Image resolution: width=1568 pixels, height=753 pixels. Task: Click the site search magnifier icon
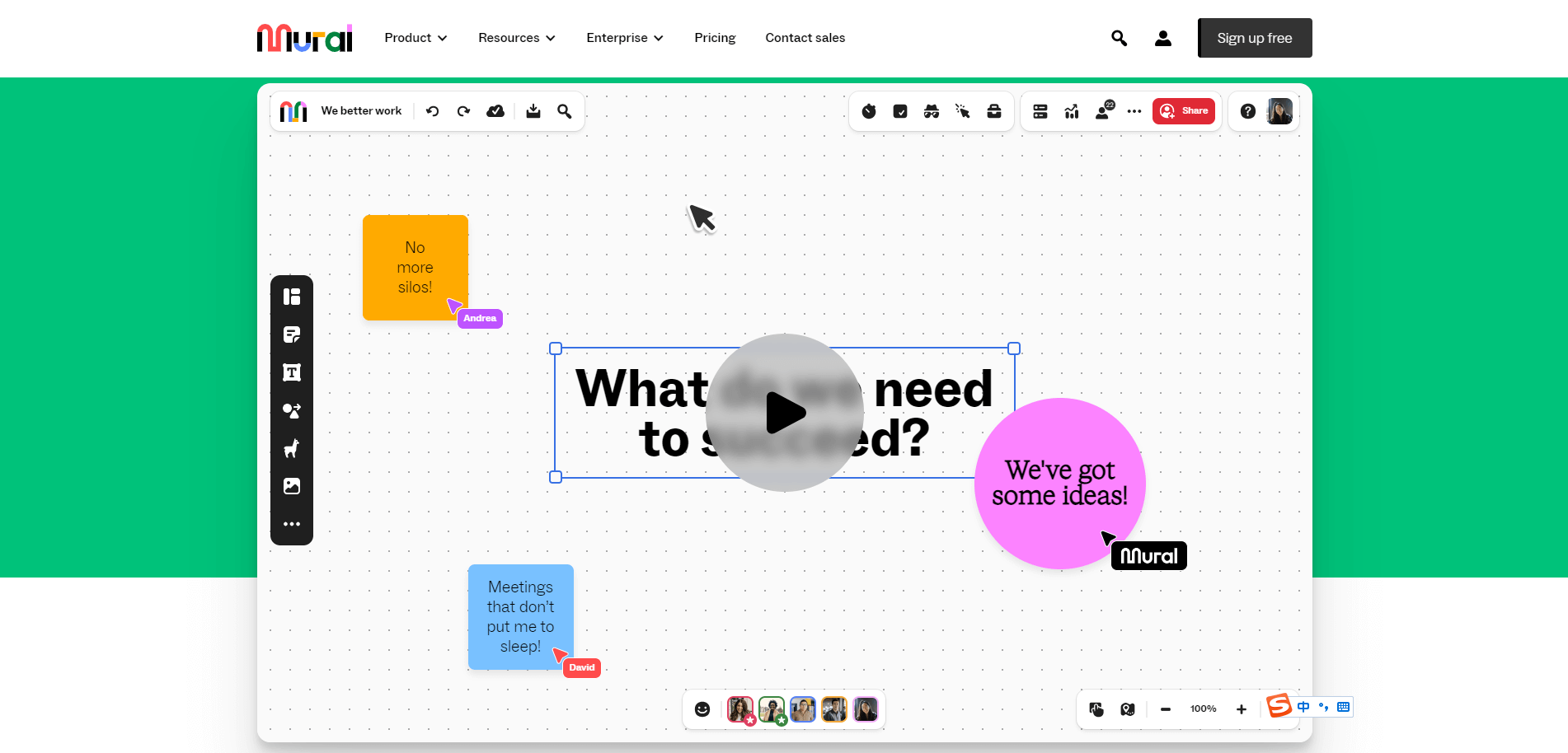click(x=1119, y=38)
